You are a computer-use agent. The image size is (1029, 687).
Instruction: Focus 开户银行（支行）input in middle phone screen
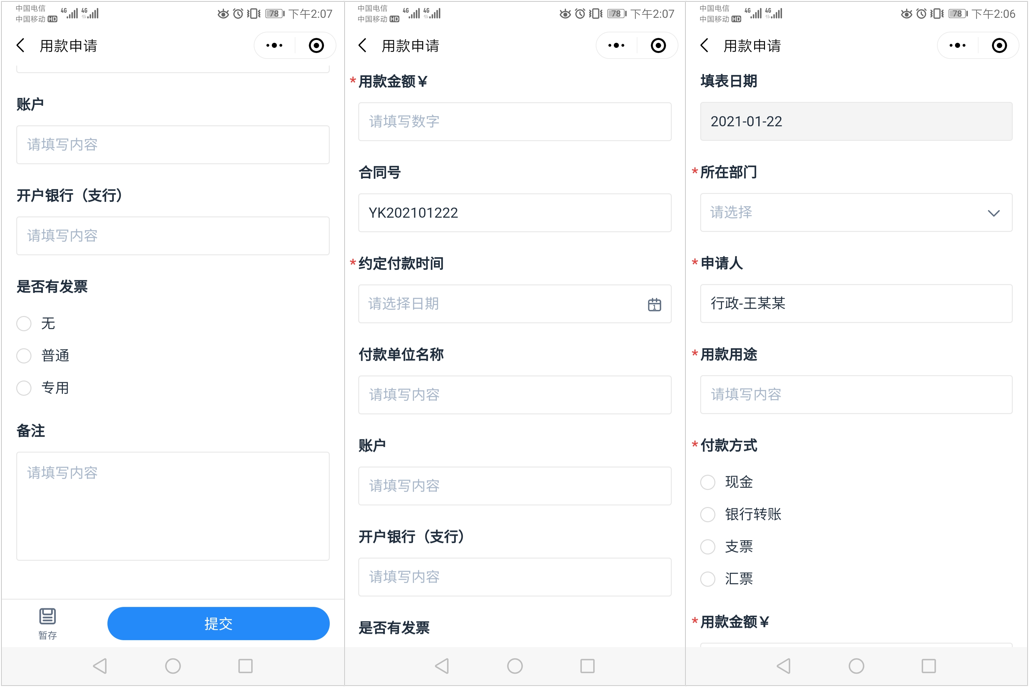pyautogui.click(x=515, y=577)
